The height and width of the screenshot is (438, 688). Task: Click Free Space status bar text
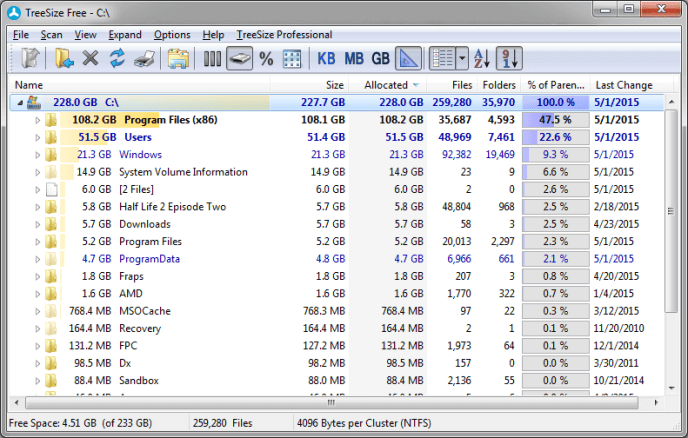point(80,423)
